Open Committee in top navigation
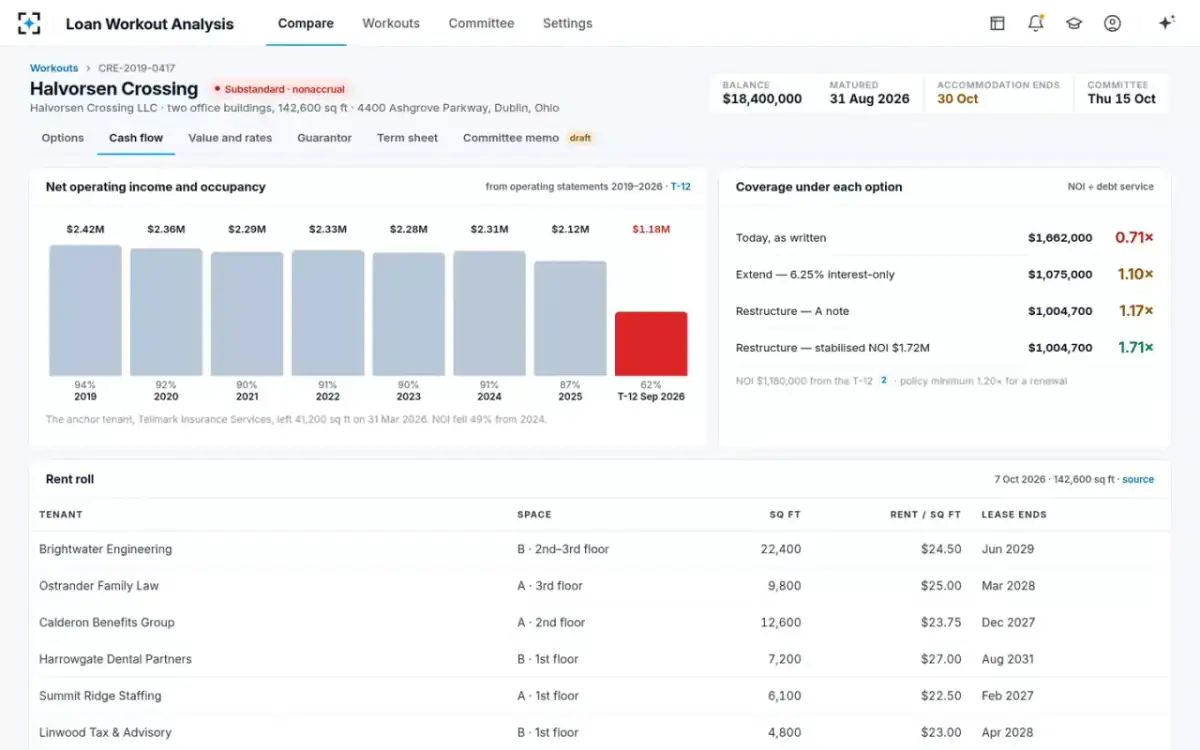The image size is (1200, 750). coord(481,23)
